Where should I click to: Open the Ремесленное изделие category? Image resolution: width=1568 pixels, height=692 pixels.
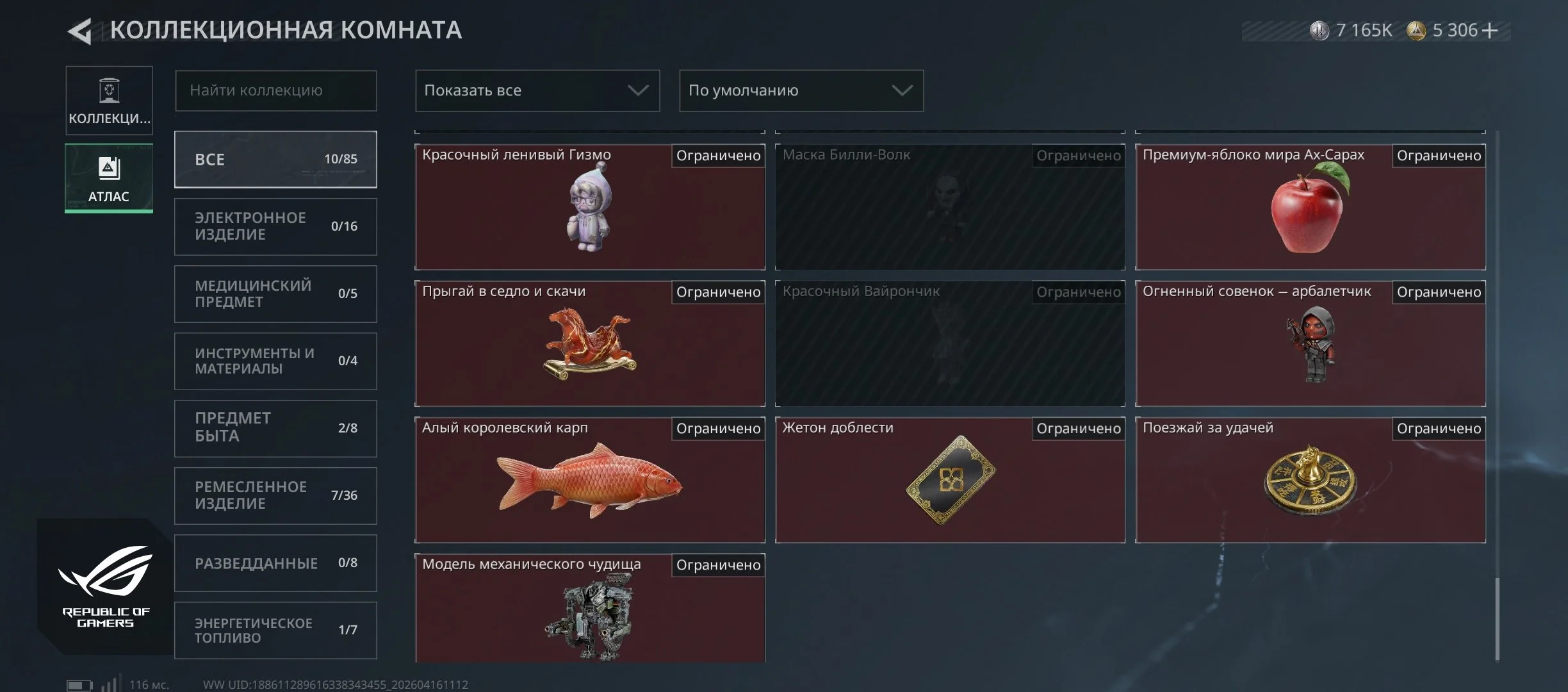pyautogui.click(x=275, y=495)
